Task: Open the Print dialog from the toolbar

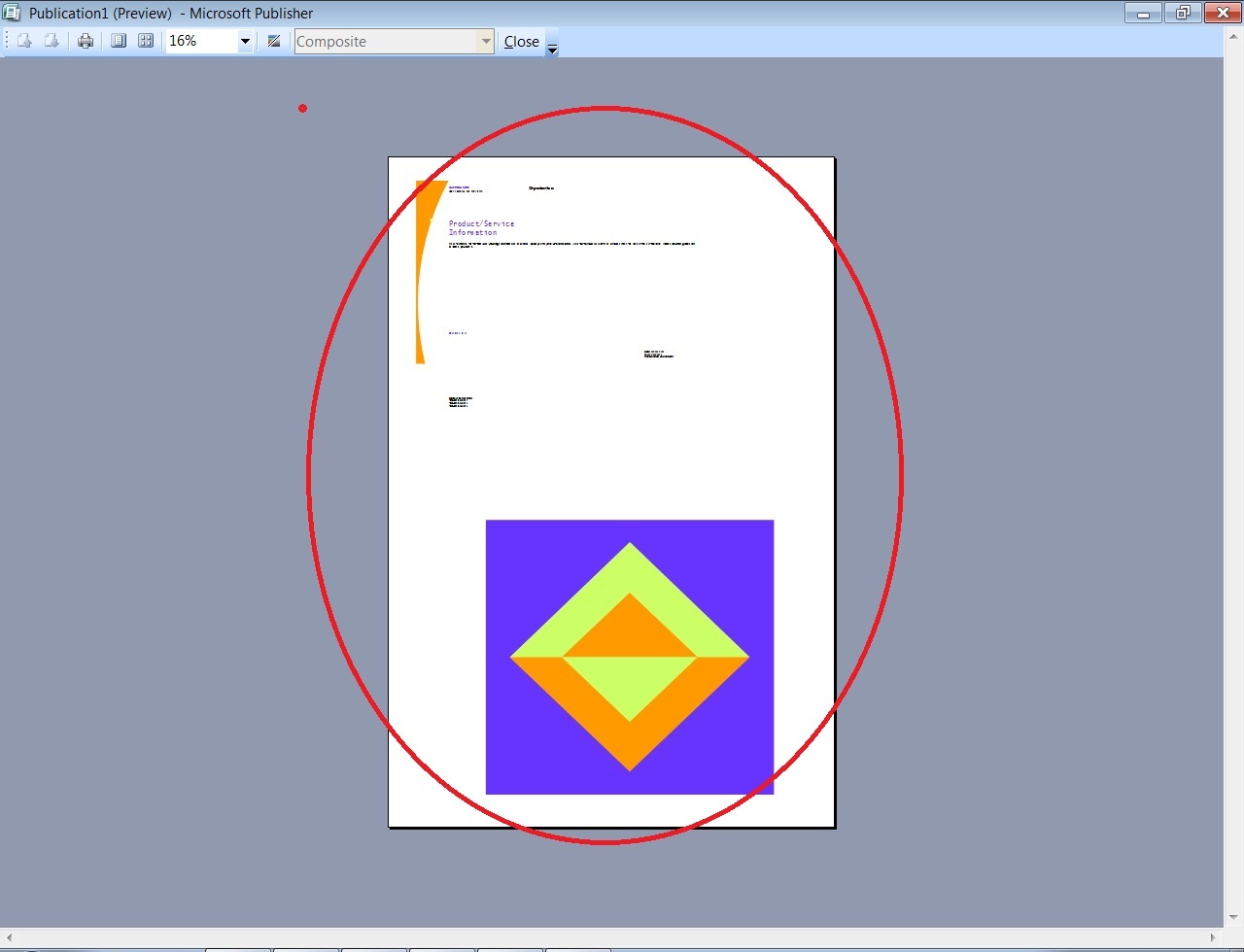Action: click(86, 41)
